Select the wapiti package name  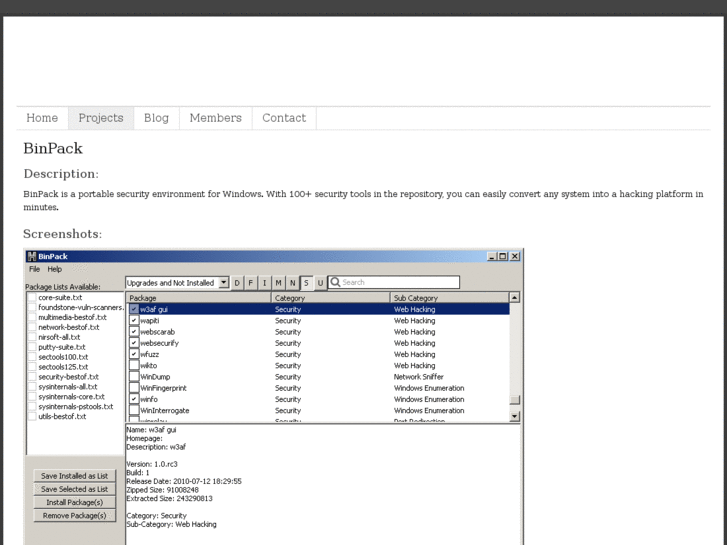(x=150, y=321)
